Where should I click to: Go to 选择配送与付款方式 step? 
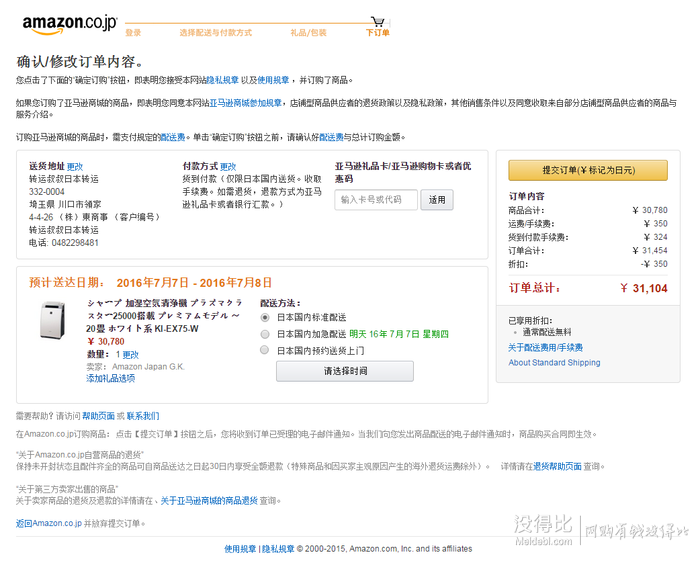click(x=216, y=33)
